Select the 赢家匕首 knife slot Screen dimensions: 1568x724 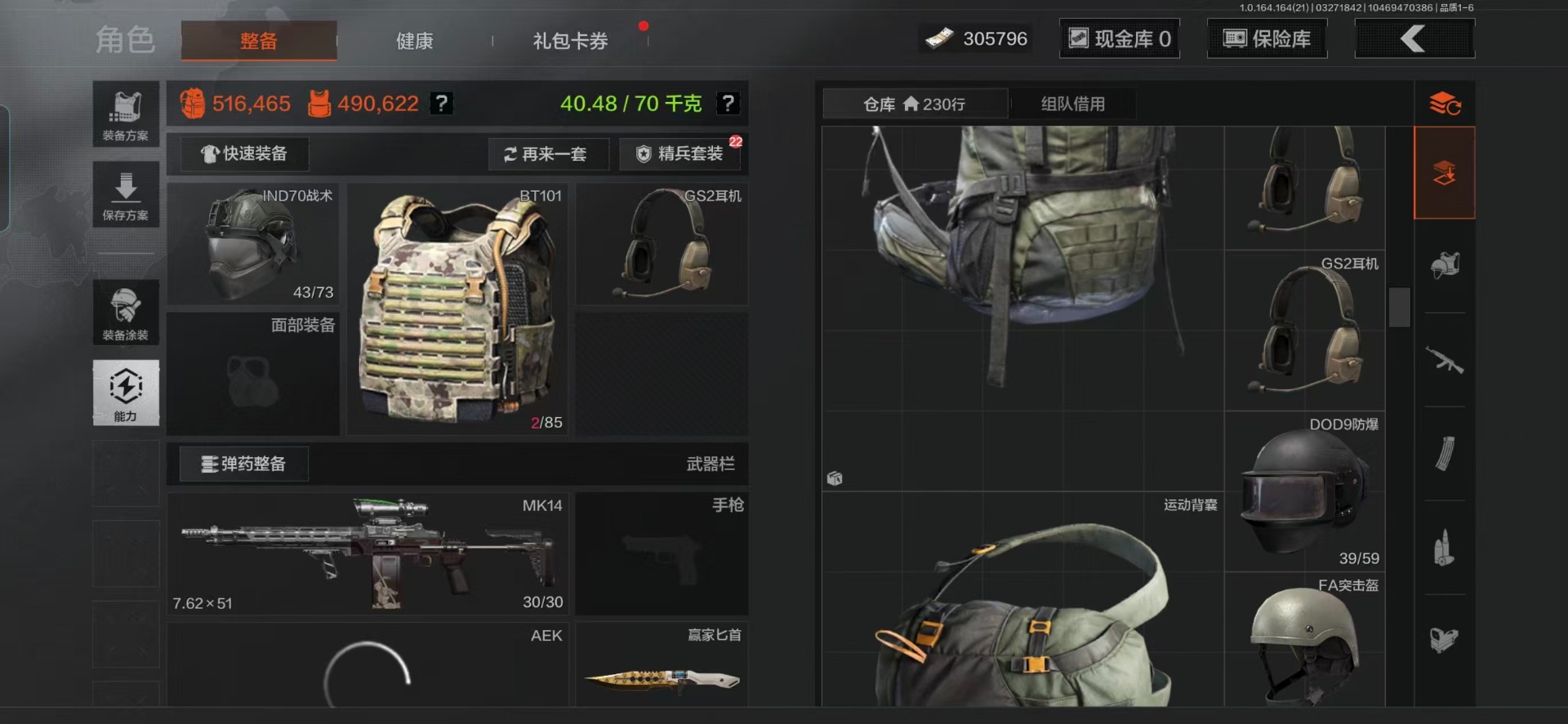(662, 664)
